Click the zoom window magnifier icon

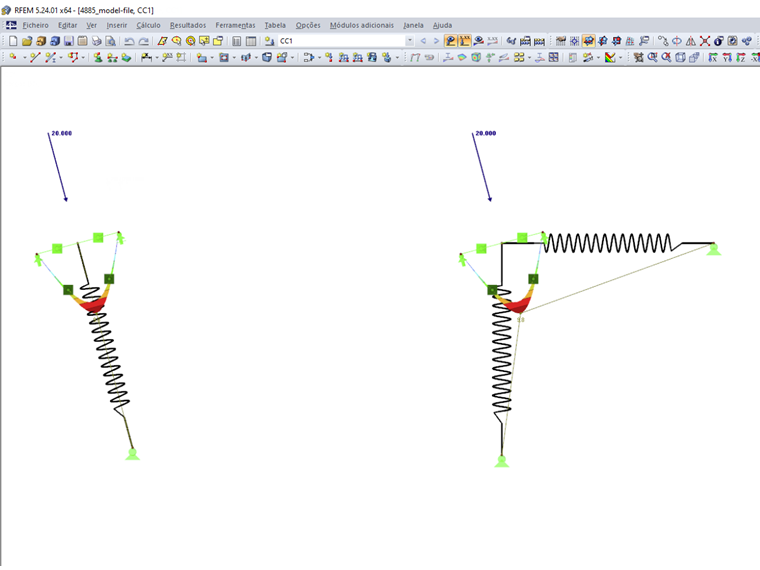(x=652, y=58)
